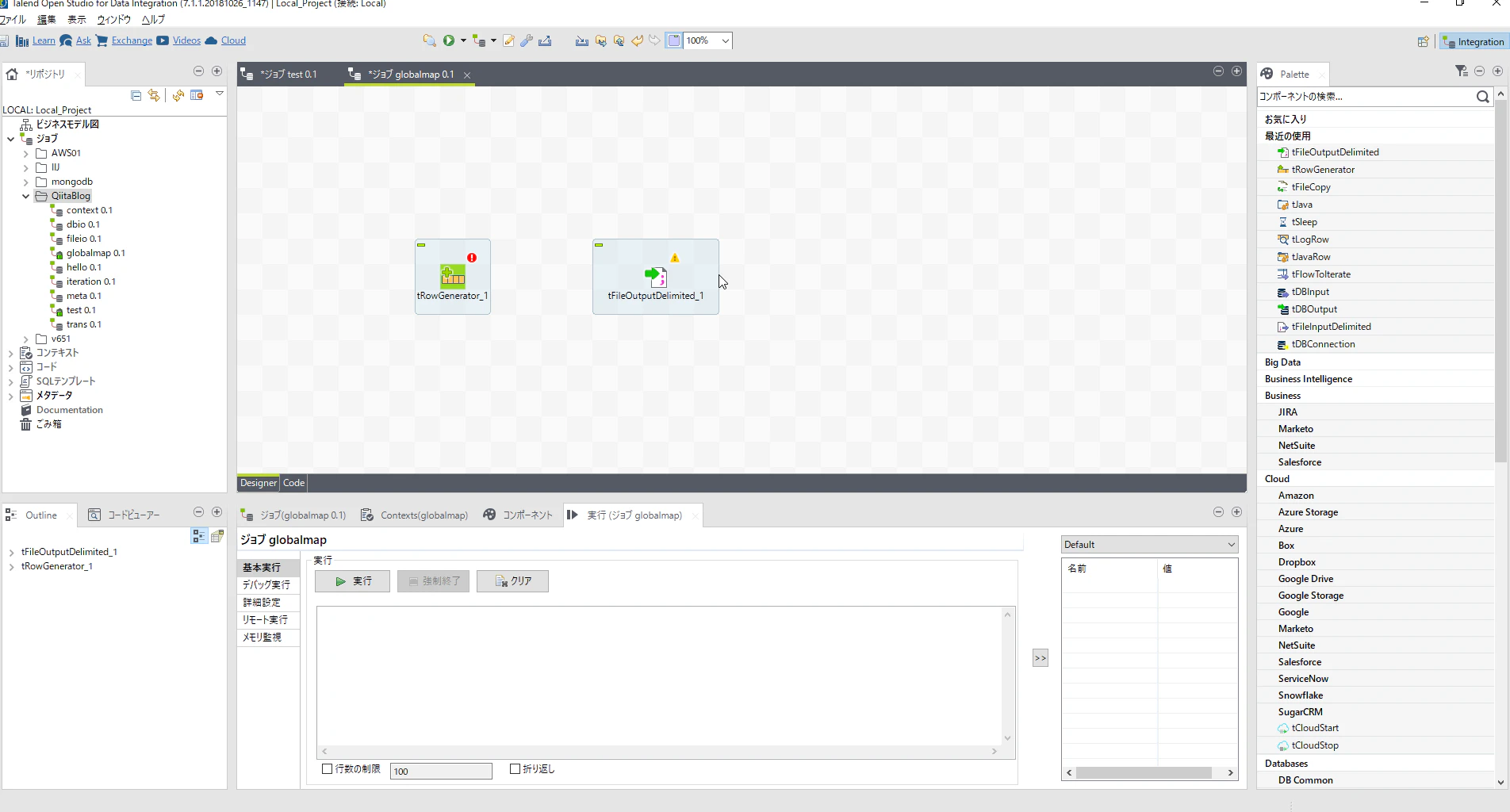
Task: Open the ウィンドウ menu
Action: click(x=113, y=20)
